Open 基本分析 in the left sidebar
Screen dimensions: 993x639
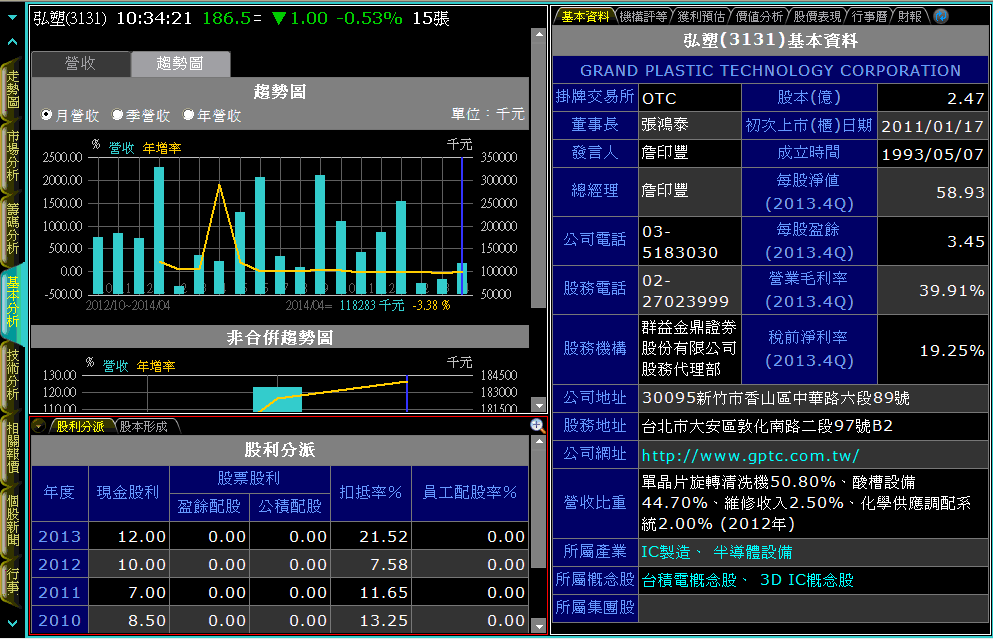[x=13, y=301]
